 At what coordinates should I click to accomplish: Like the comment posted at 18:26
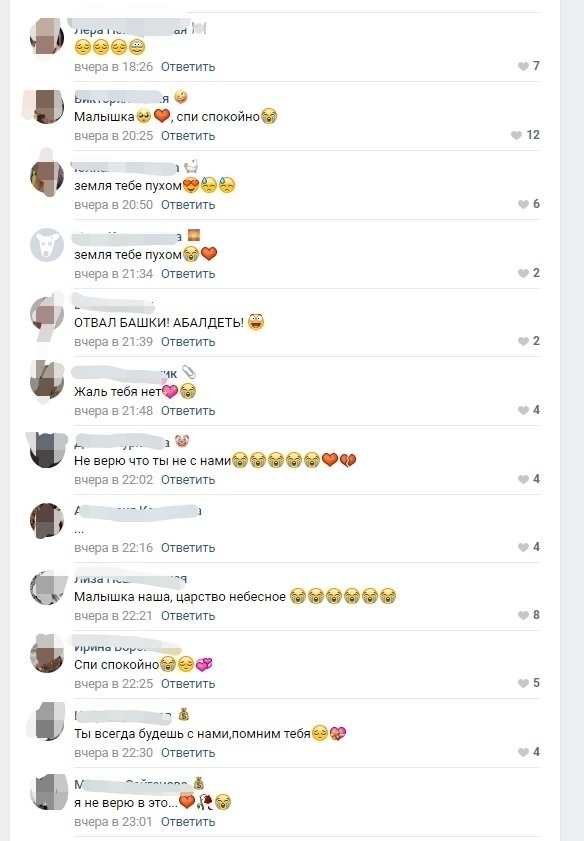(529, 66)
